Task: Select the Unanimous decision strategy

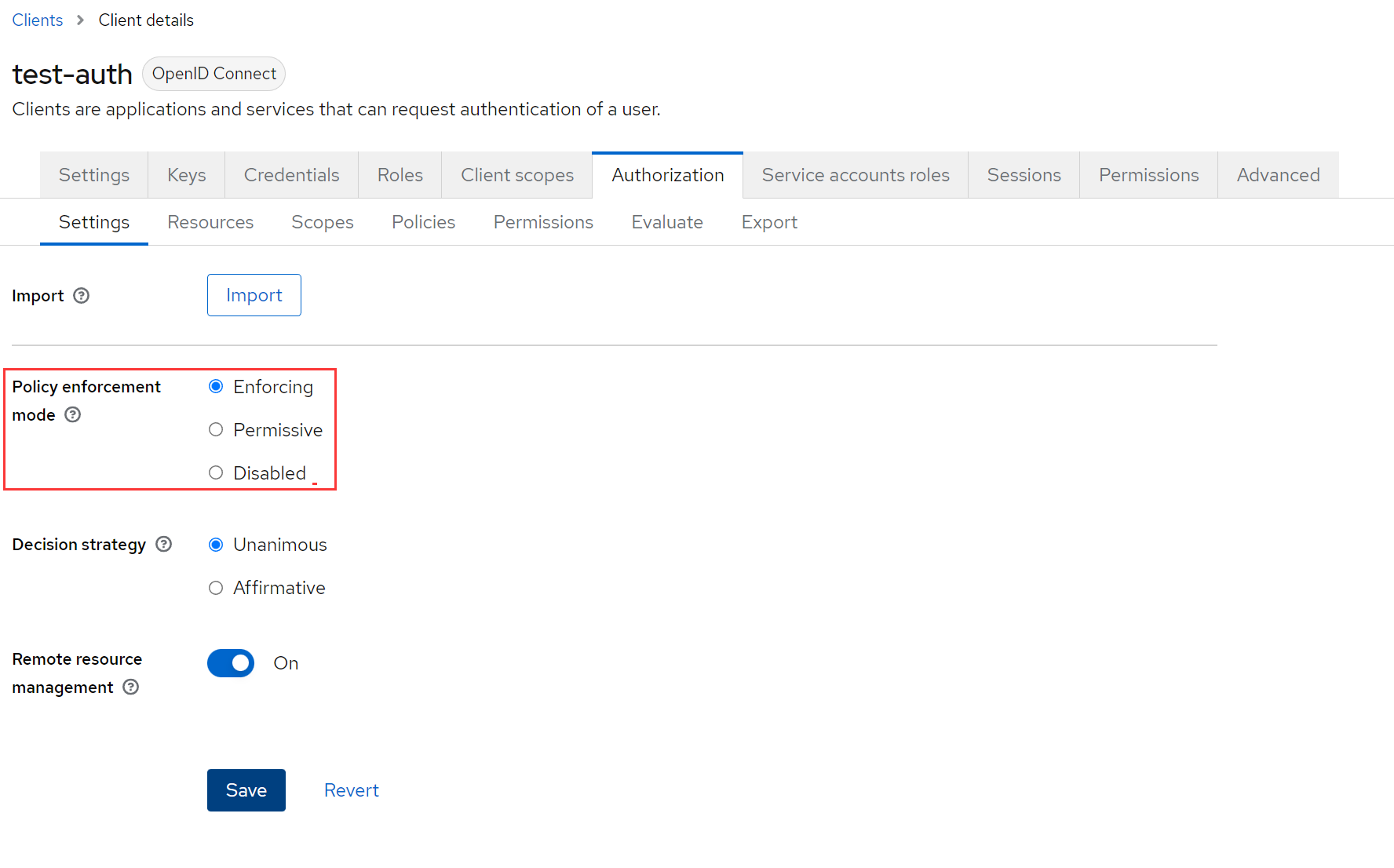Action: point(216,545)
